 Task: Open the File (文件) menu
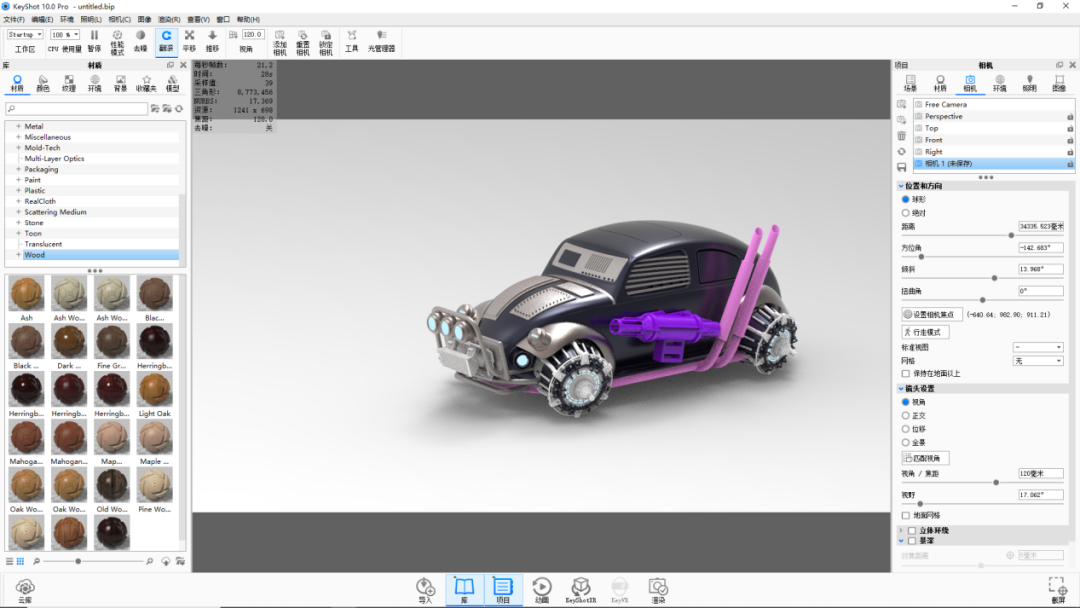pyautogui.click(x=14, y=19)
